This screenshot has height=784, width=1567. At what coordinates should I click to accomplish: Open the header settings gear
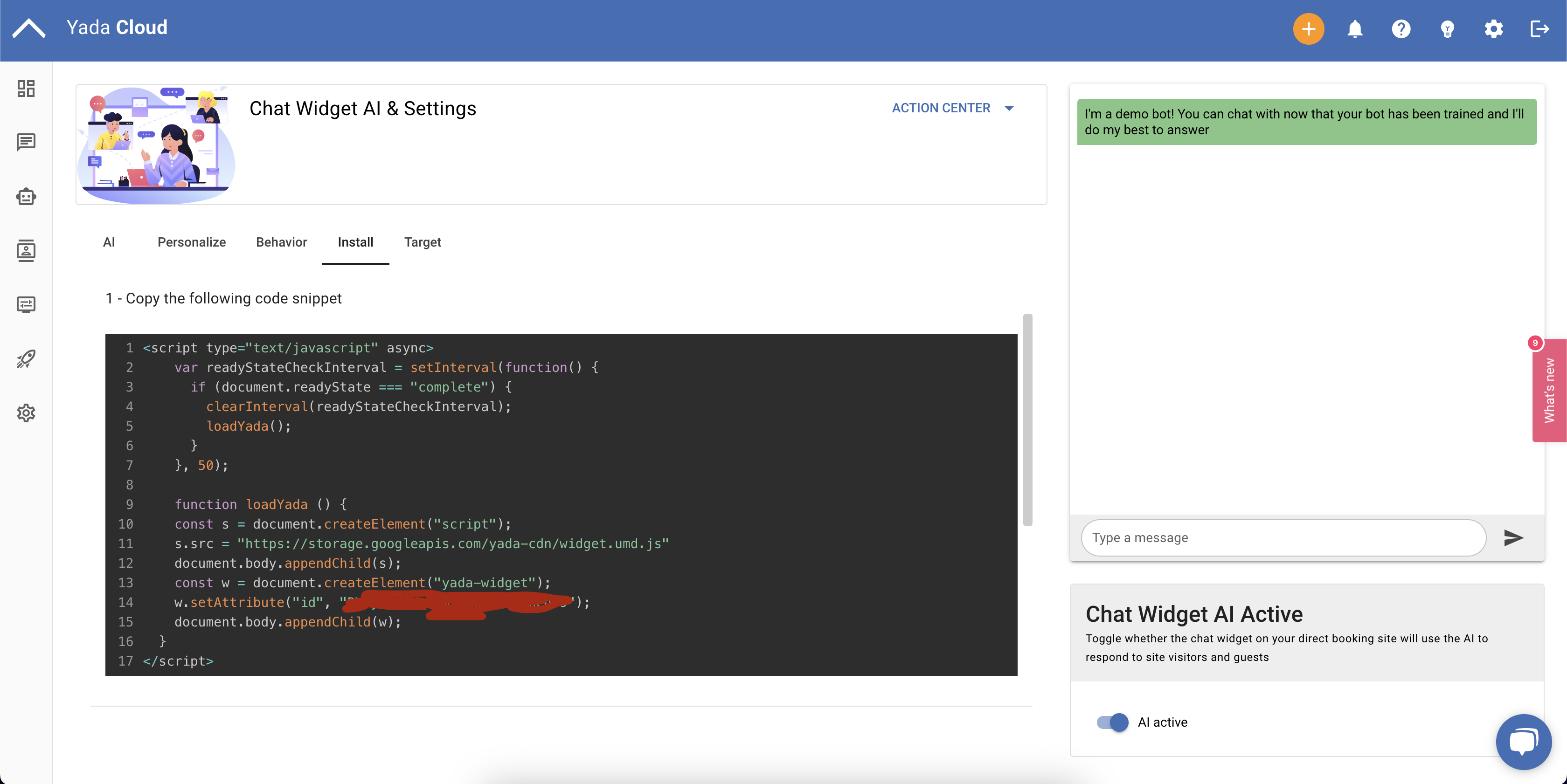[x=1493, y=28]
